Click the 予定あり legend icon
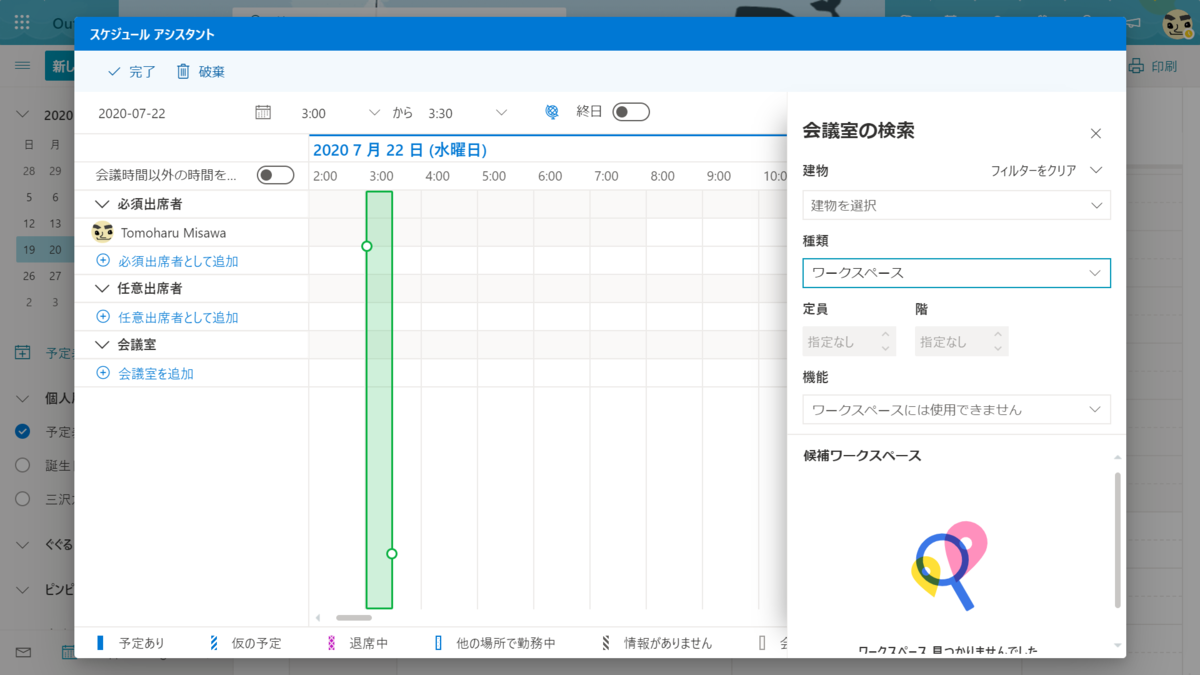Image resolution: width=1200 pixels, height=675 pixels. pyautogui.click(x=100, y=643)
